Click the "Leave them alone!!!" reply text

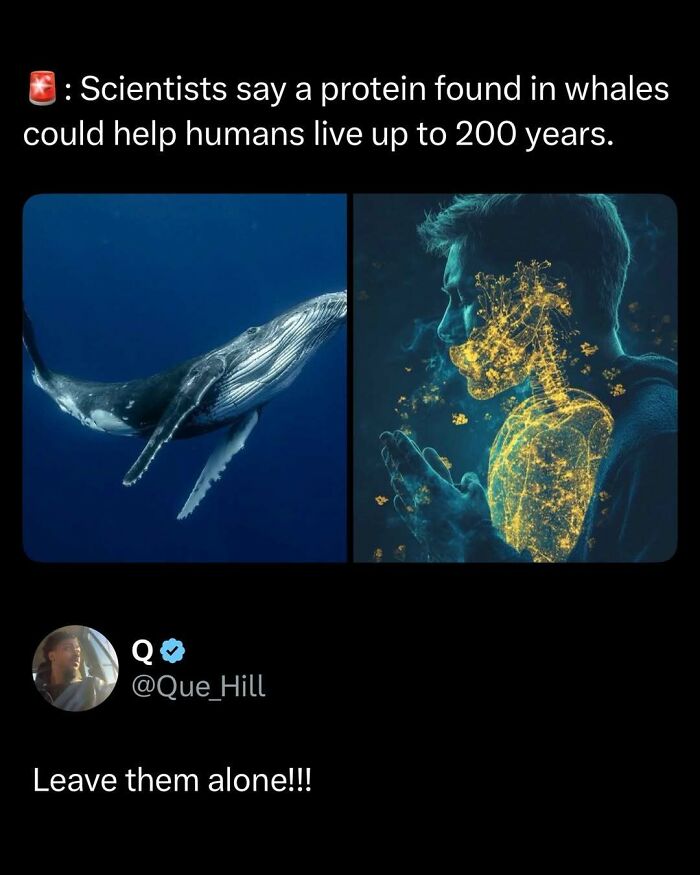(172, 780)
